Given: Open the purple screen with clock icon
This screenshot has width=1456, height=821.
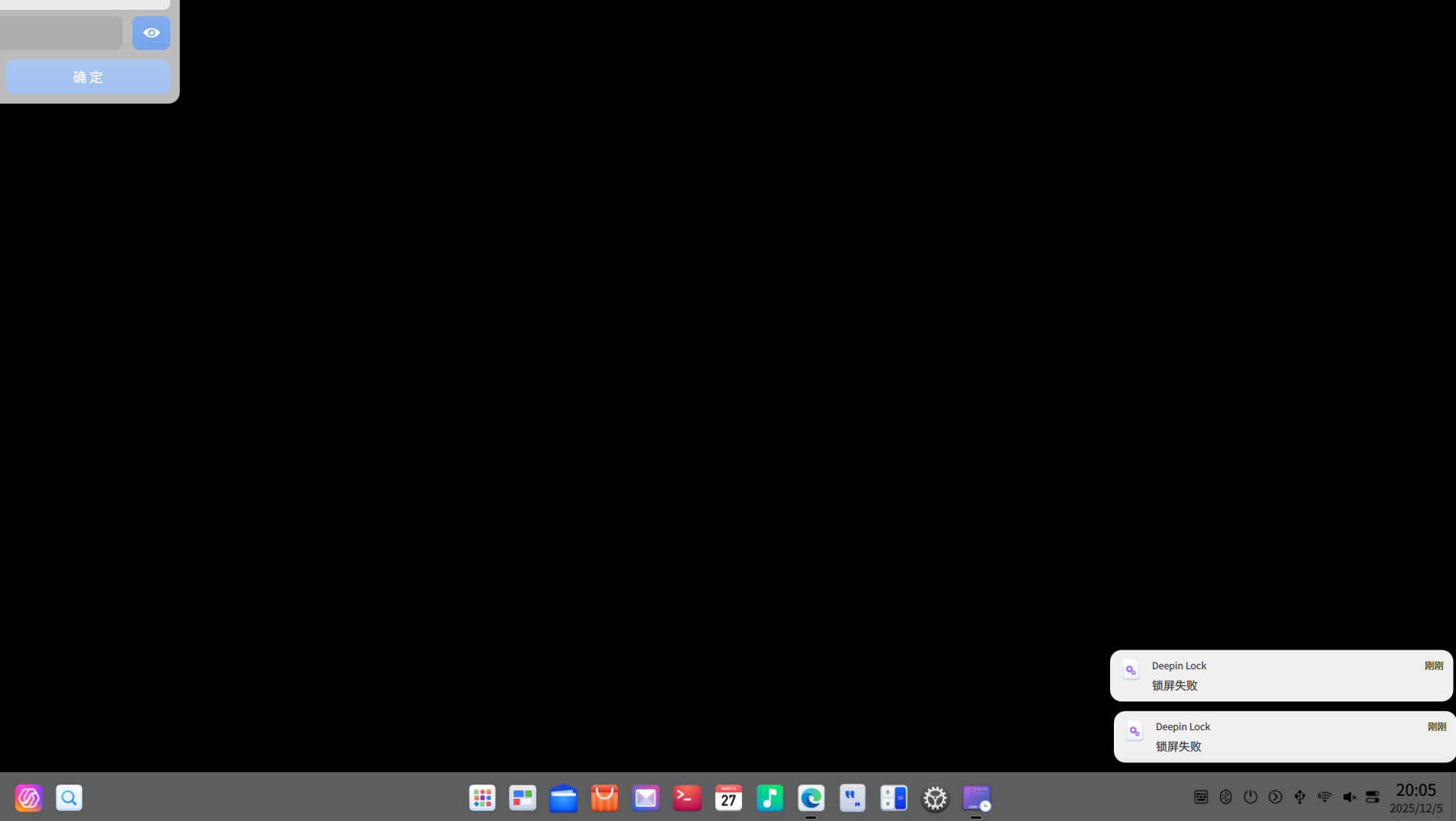Looking at the screenshot, I should click(x=976, y=797).
